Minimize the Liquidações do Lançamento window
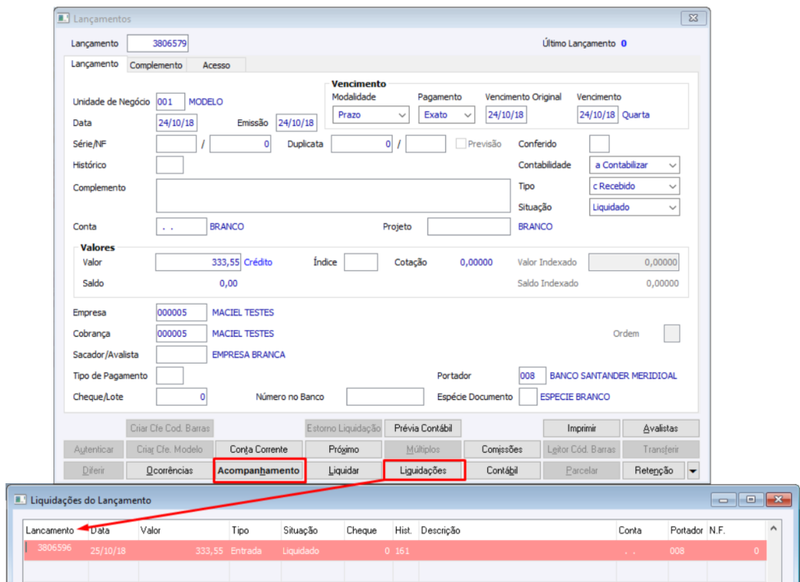This screenshot has width=800, height=582. point(723,499)
